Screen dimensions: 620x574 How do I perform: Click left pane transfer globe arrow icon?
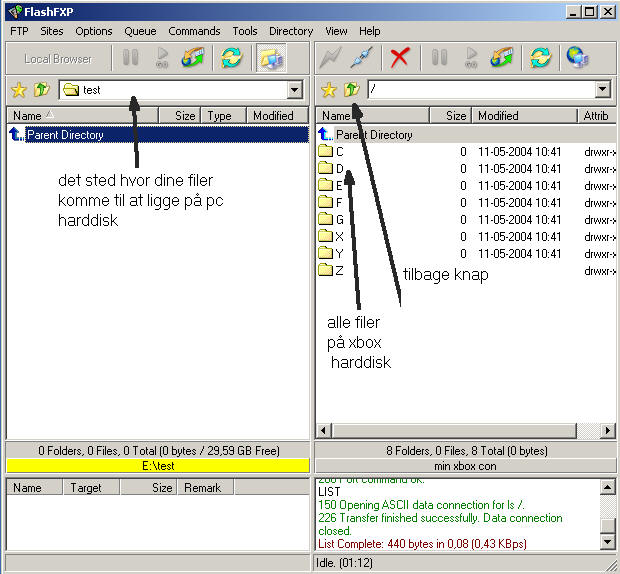pos(193,58)
